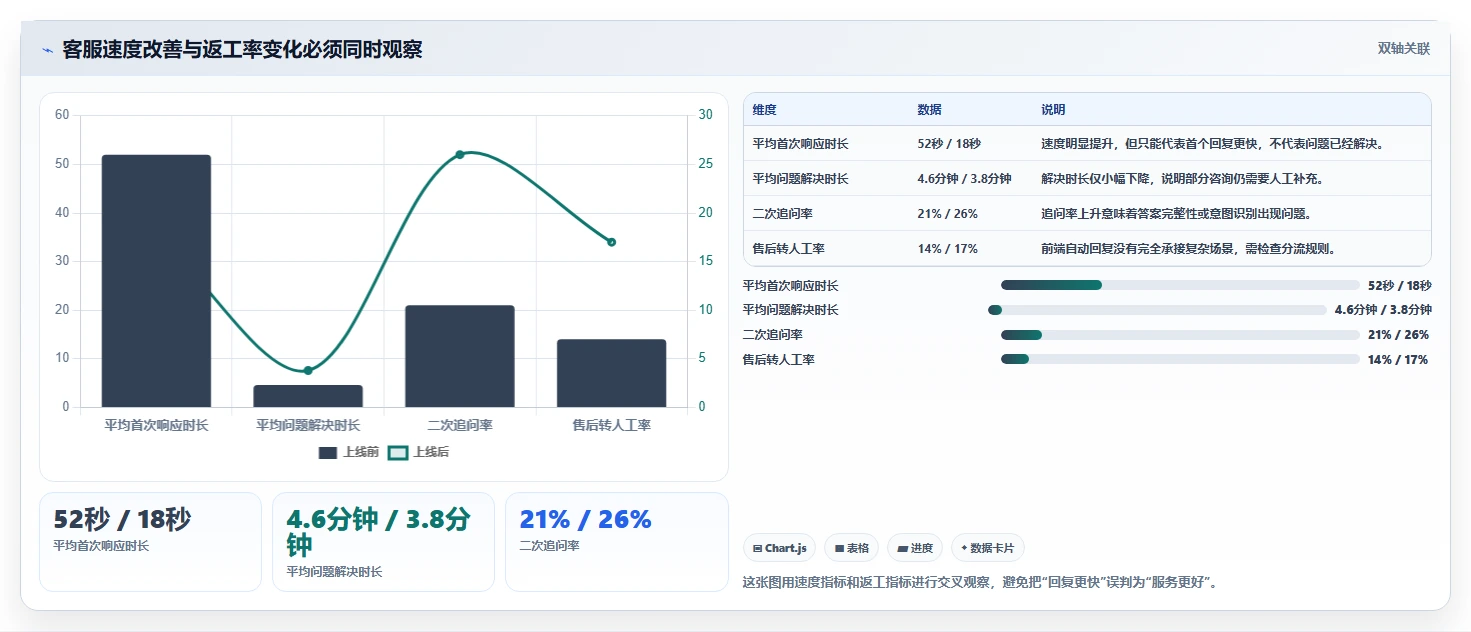Click progress row label 平均首次响应时长

790,286
